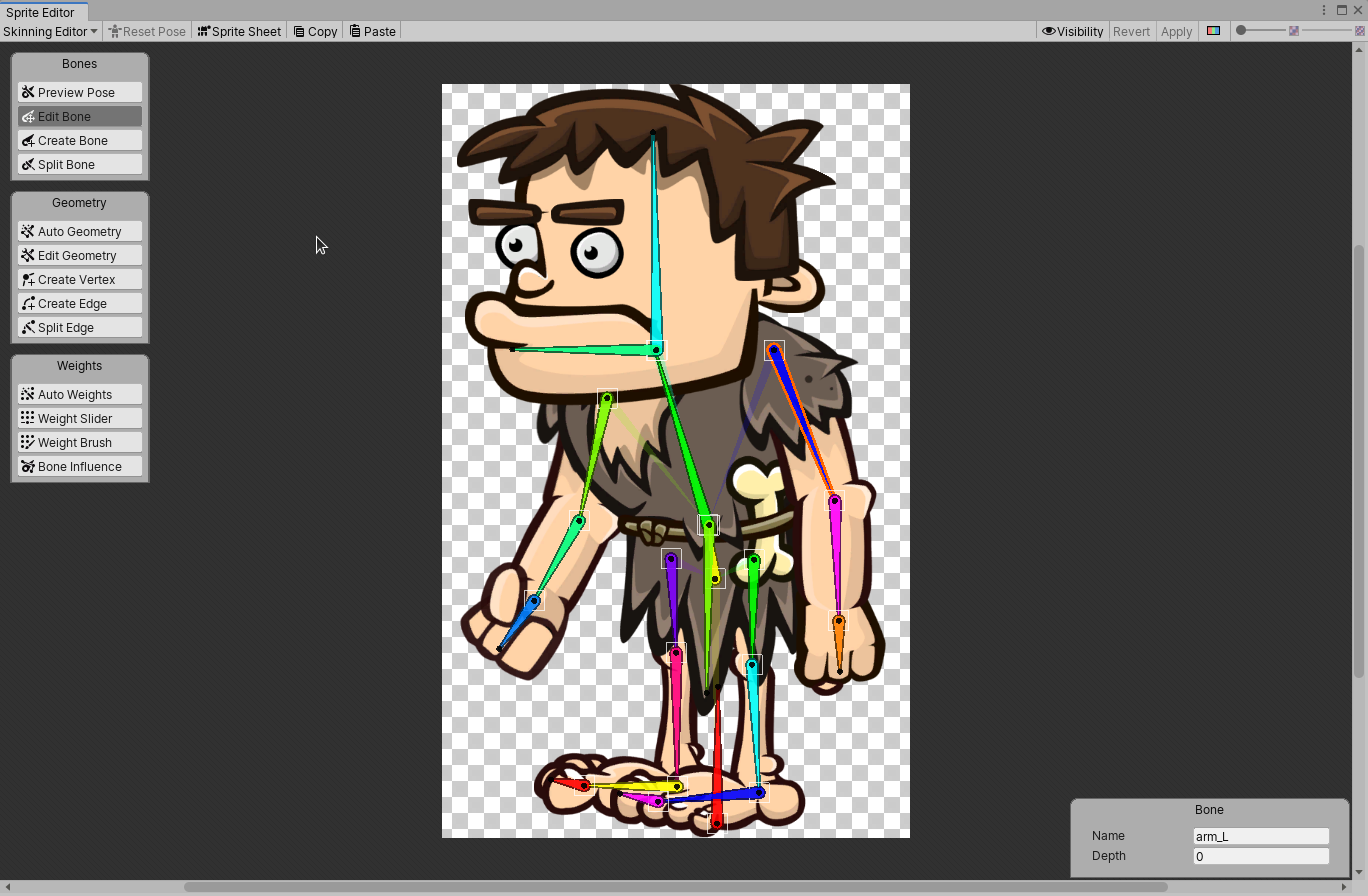The height and width of the screenshot is (896, 1368).
Task: Activate the Weight Brush tool
Action: pos(79,442)
